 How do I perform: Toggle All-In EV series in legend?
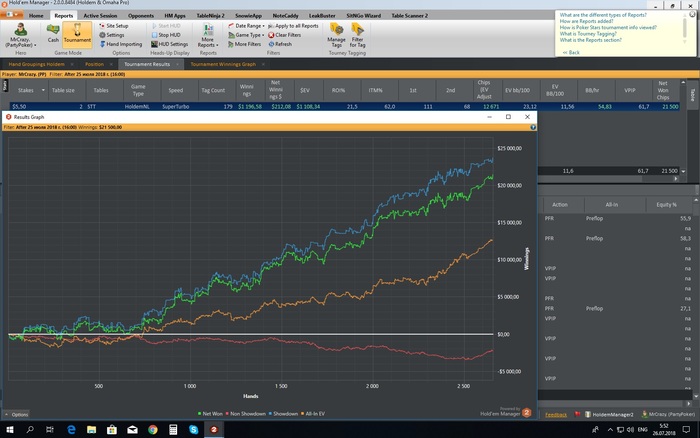[312, 414]
